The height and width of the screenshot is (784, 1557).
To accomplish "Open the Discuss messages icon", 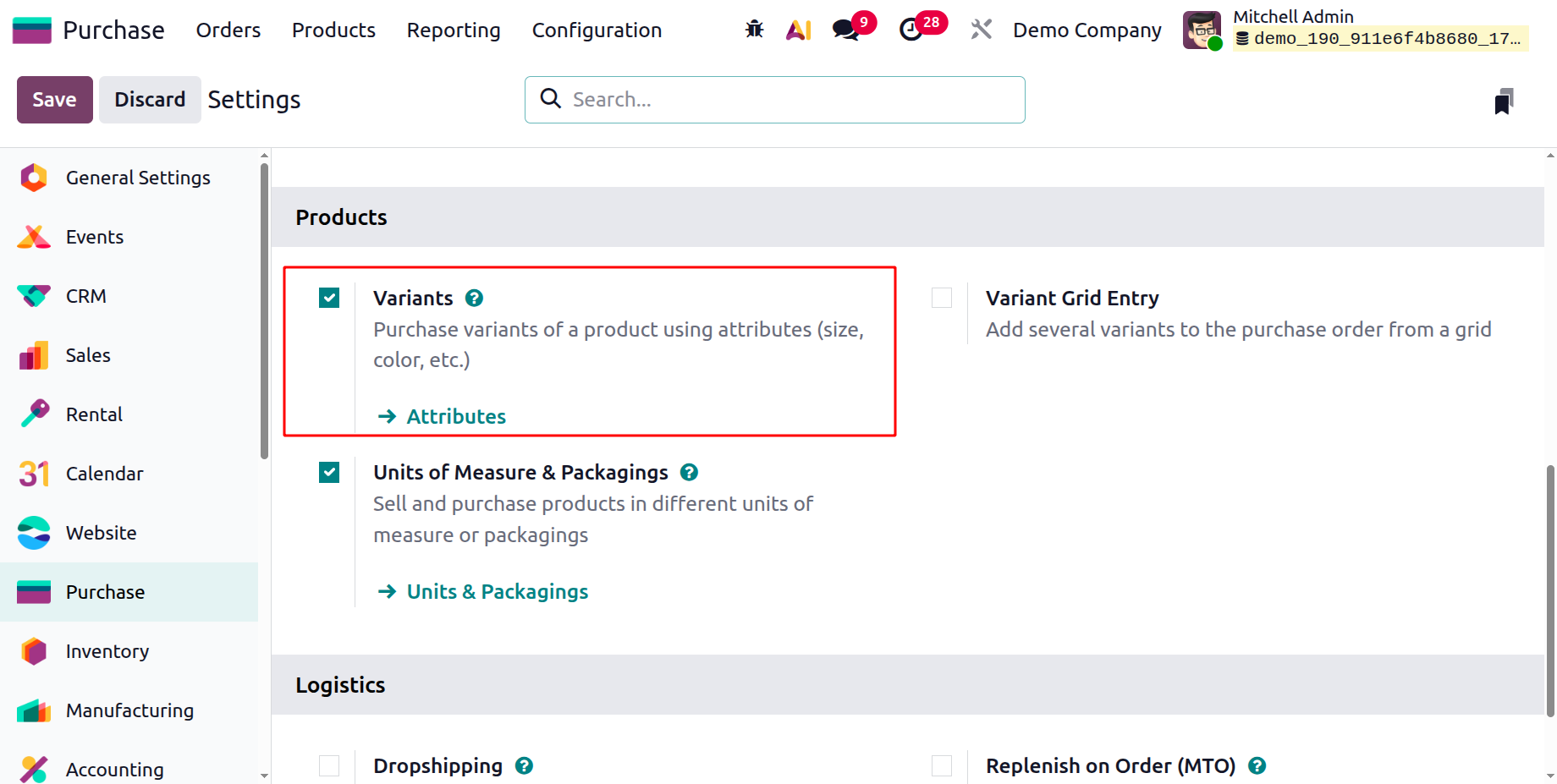I will [845, 29].
